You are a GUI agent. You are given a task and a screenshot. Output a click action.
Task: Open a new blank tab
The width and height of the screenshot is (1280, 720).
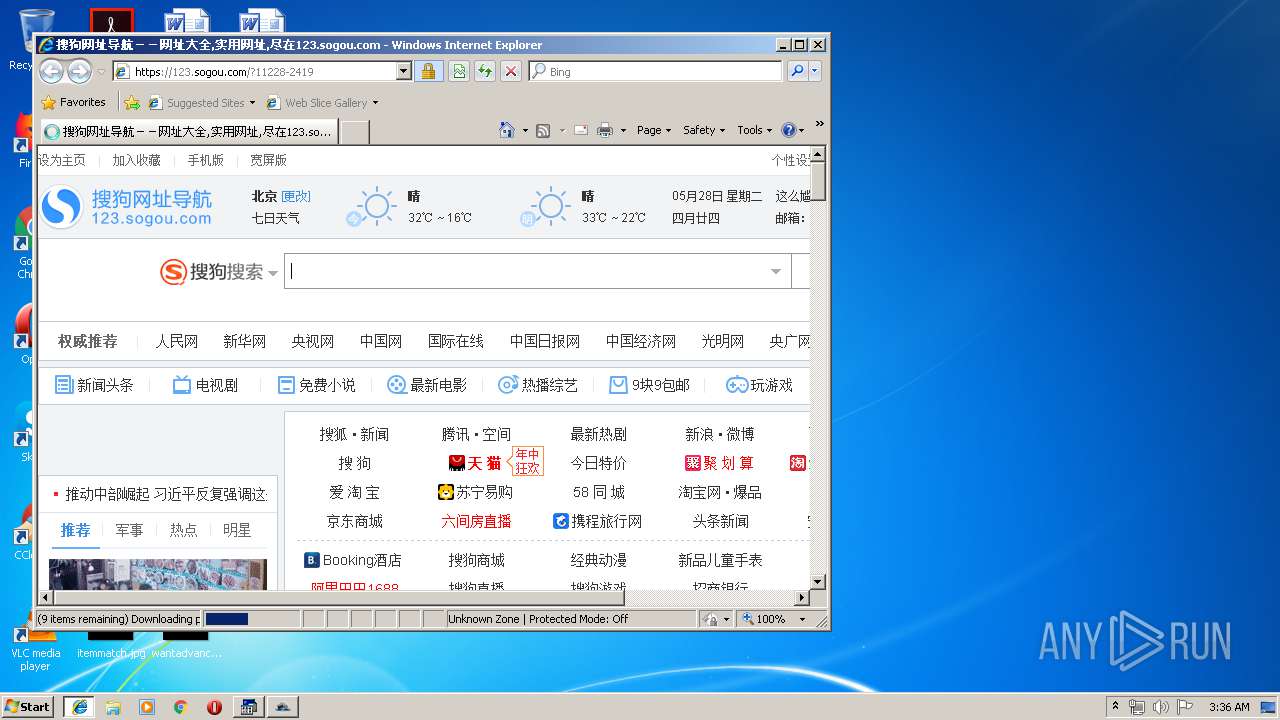355,131
